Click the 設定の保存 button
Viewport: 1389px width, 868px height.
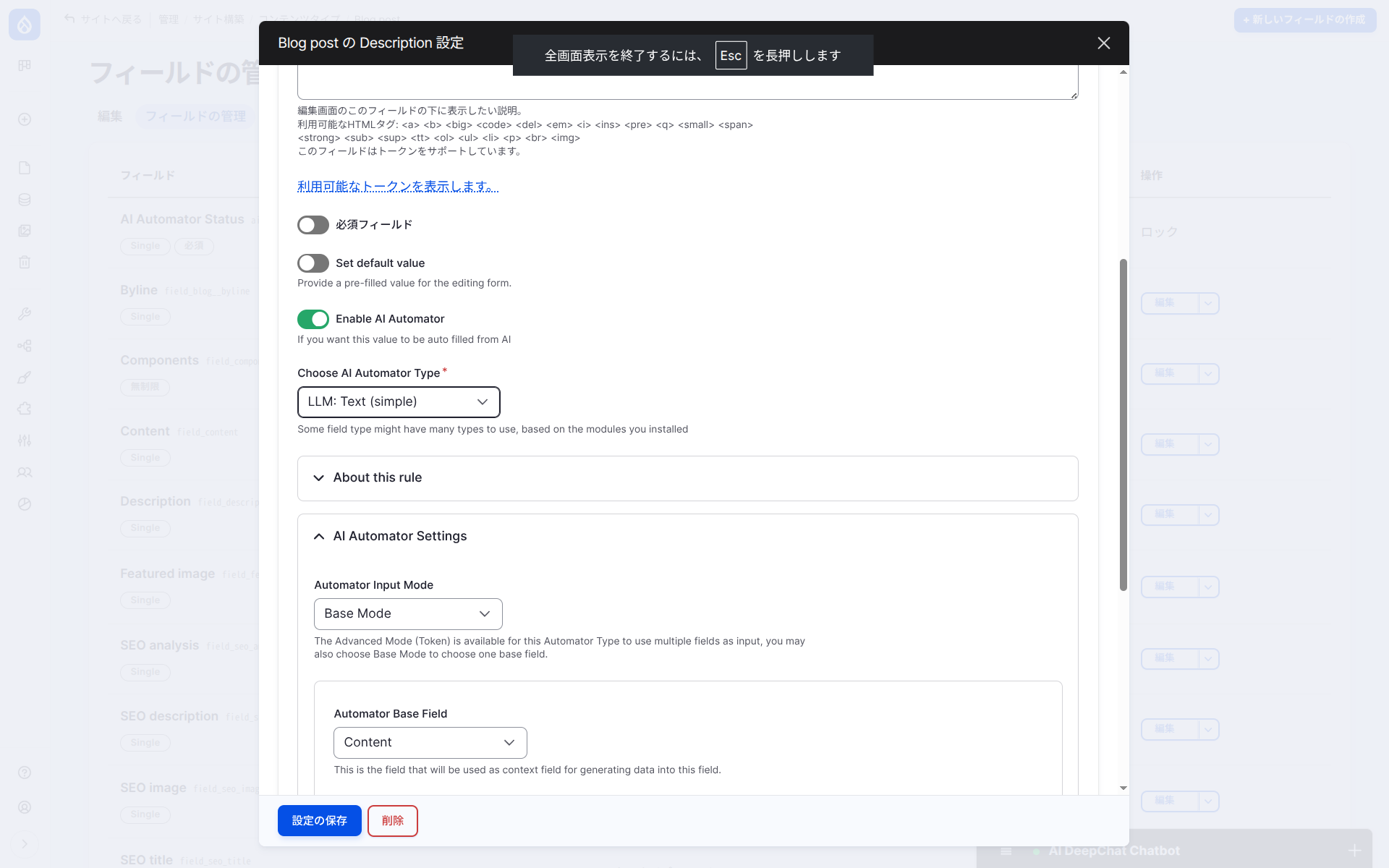point(319,821)
